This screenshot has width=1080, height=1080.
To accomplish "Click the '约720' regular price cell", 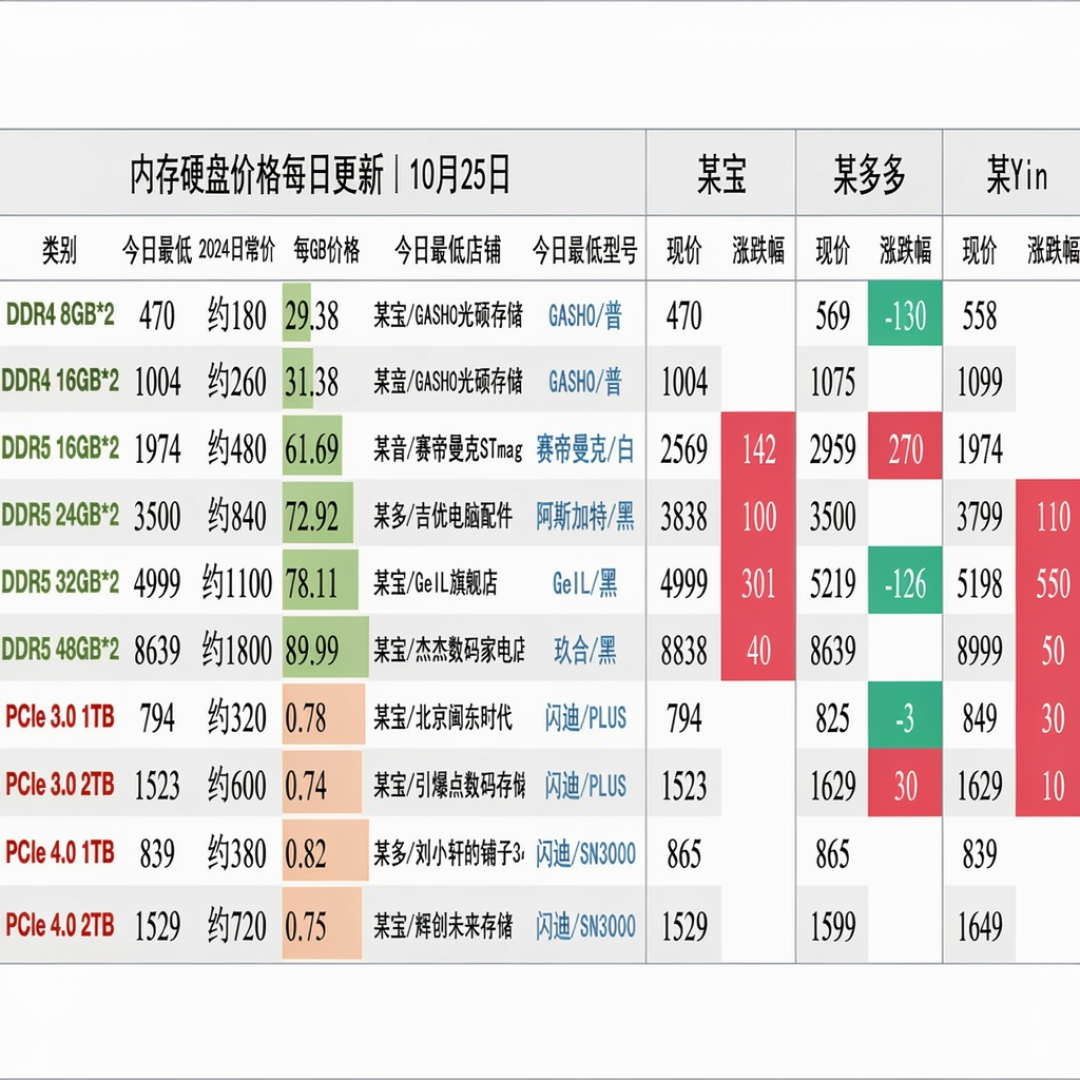I will [237, 926].
